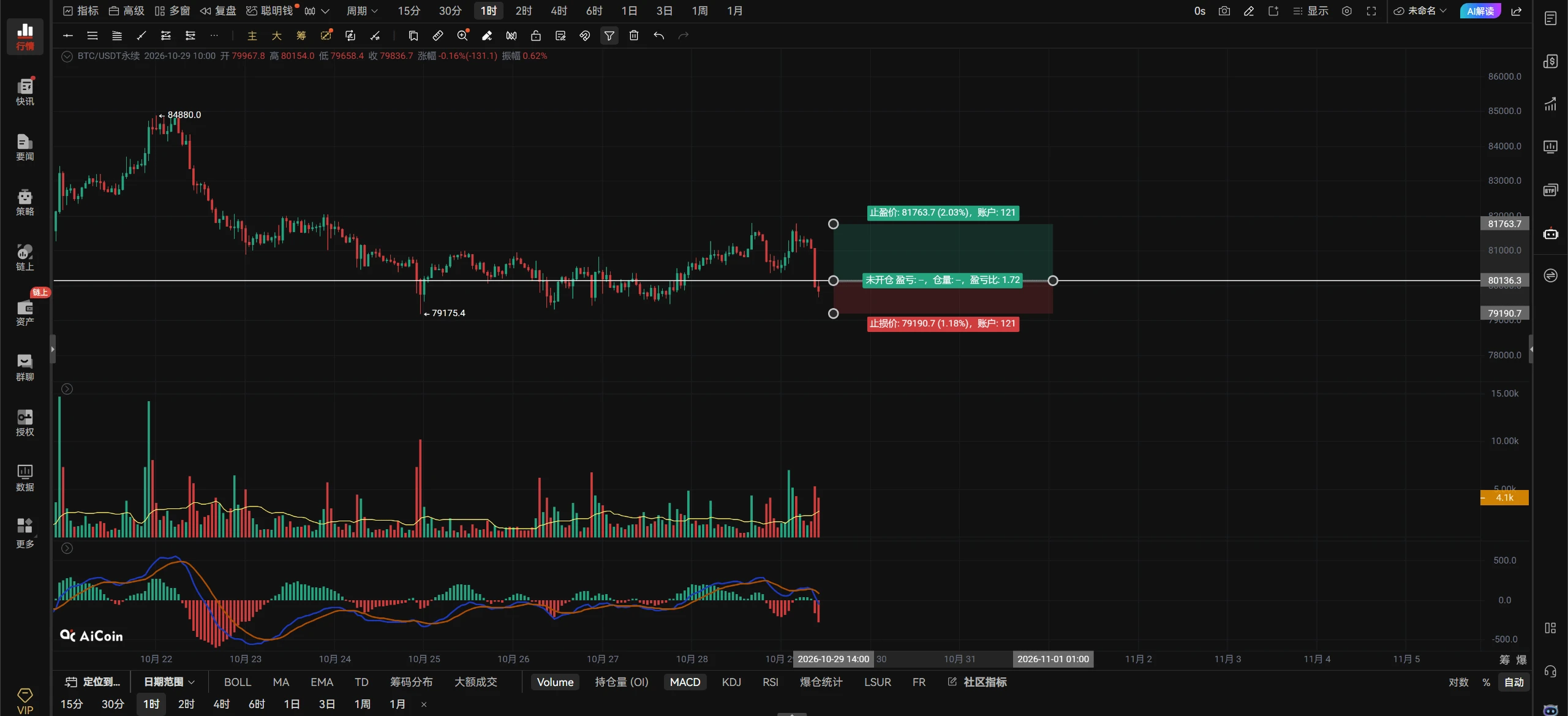Enable the 对数 logarithmic scale
Screen dimensions: 1568x716
tap(1458, 682)
